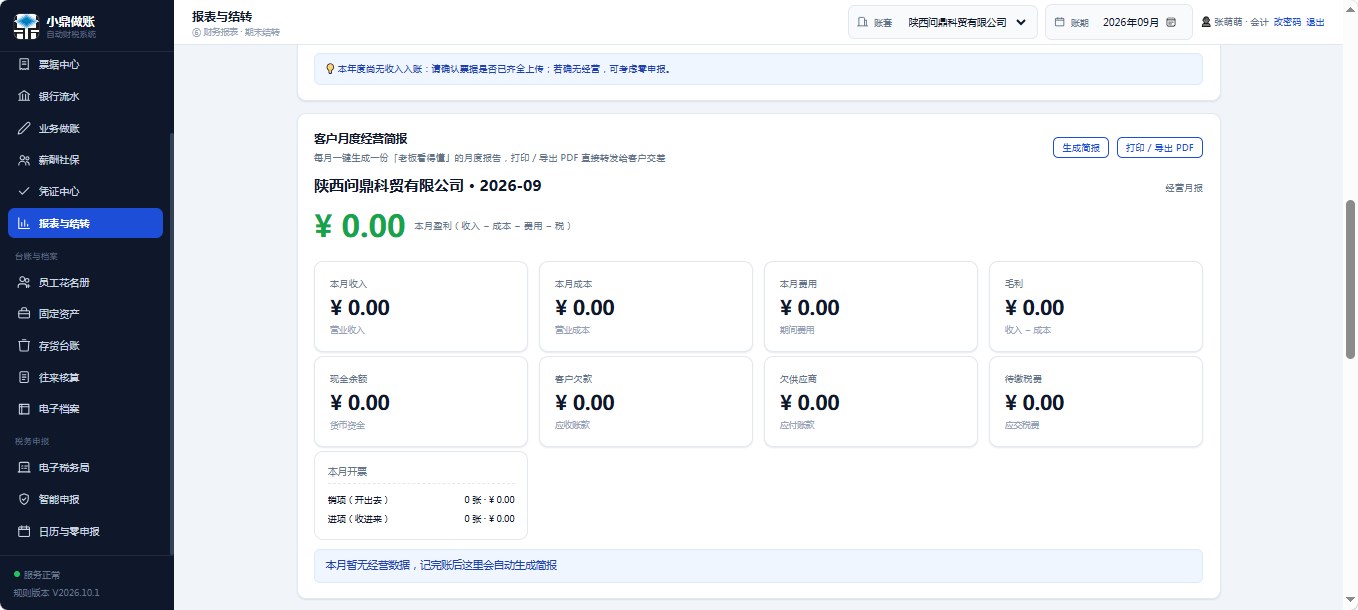
Task: Open 日历与零申报 menu item
Action: (x=85, y=531)
